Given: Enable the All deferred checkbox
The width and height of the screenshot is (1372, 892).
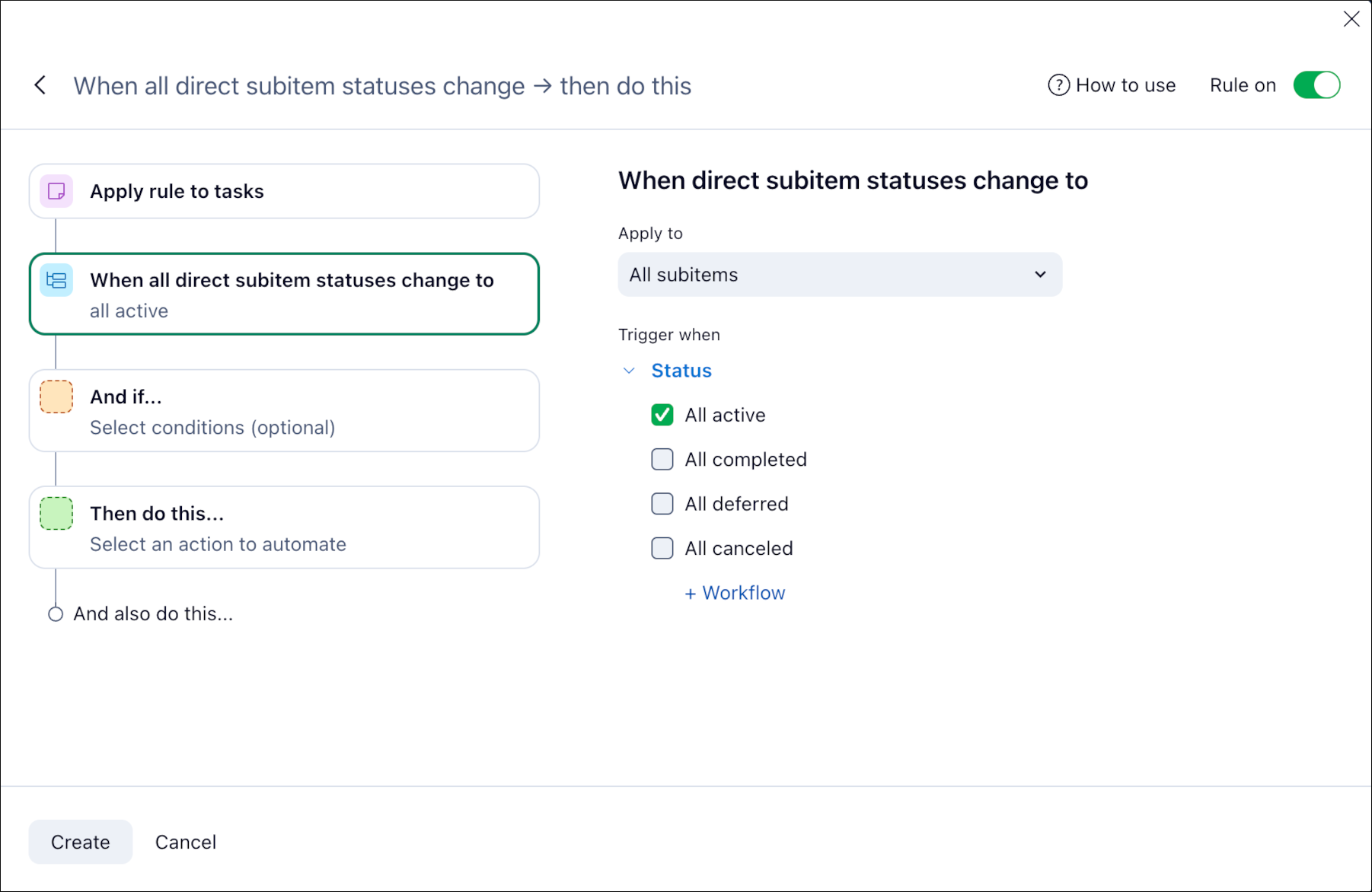Looking at the screenshot, I should [x=662, y=504].
